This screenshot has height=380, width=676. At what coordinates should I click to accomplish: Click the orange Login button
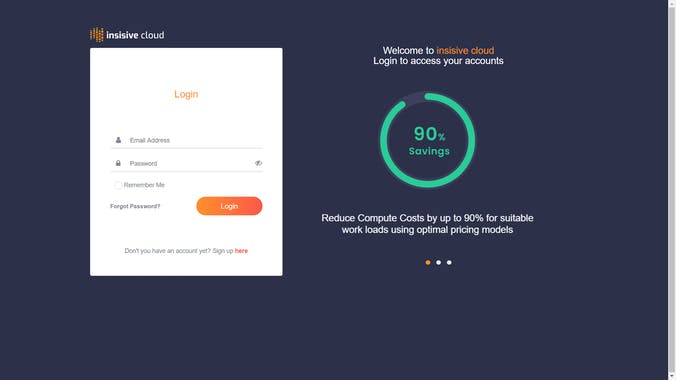229,206
